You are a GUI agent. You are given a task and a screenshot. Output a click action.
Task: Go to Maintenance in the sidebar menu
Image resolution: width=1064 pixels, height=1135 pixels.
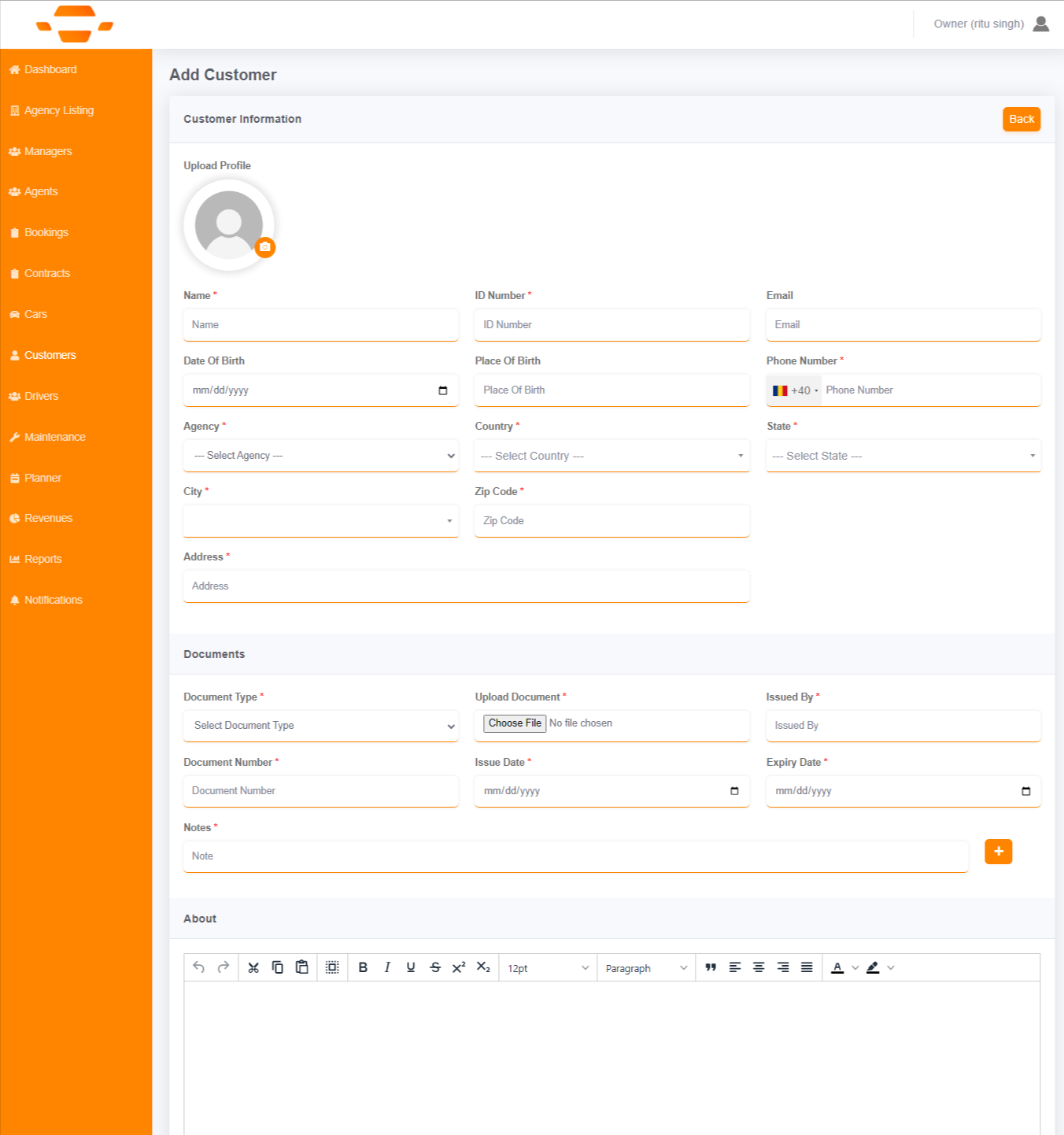[x=54, y=437]
